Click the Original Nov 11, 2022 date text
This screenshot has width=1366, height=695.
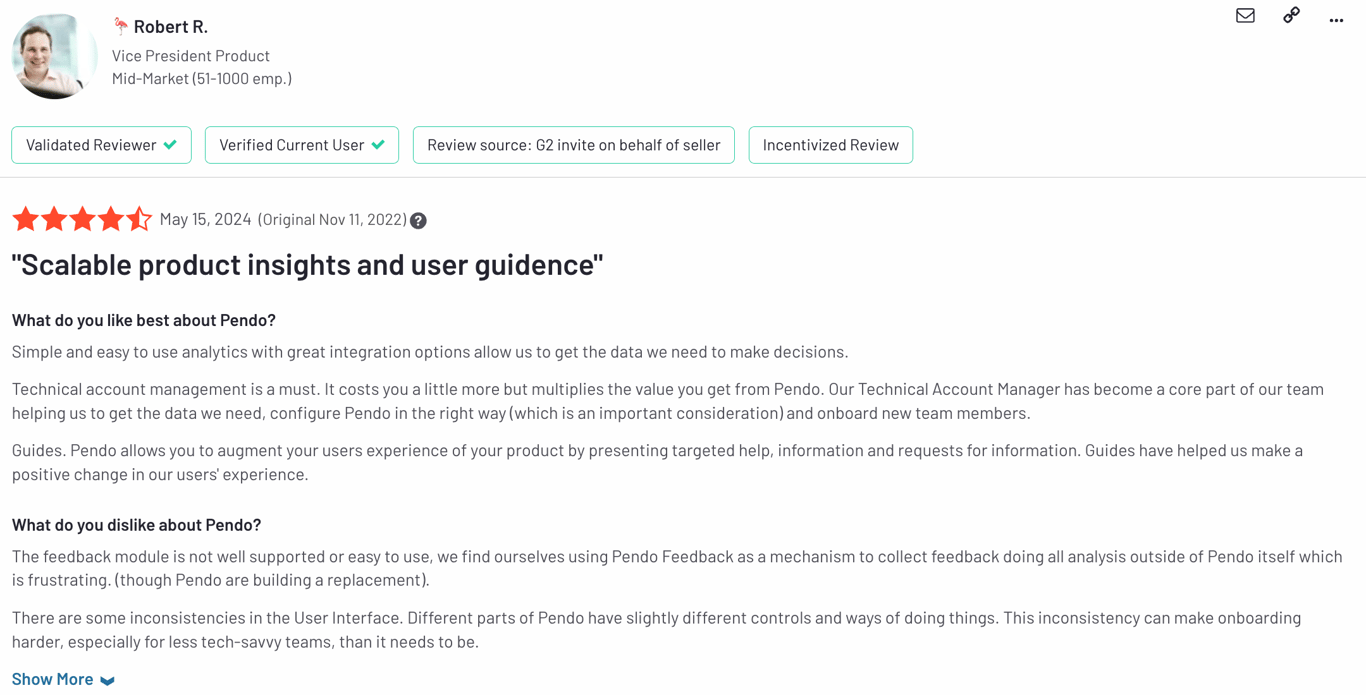point(334,220)
